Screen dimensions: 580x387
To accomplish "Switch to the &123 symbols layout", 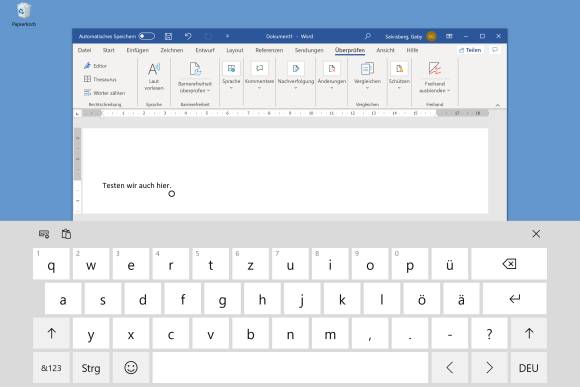I will (51, 367).
